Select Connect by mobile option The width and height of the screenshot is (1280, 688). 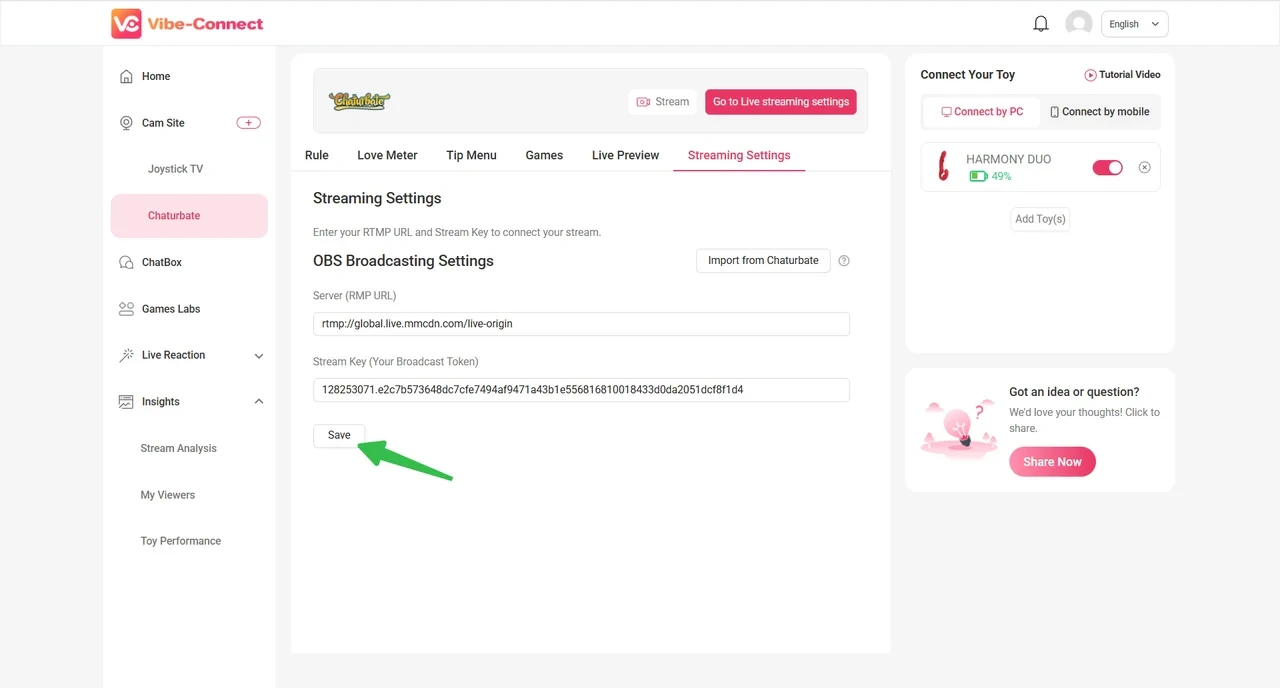click(x=1099, y=112)
